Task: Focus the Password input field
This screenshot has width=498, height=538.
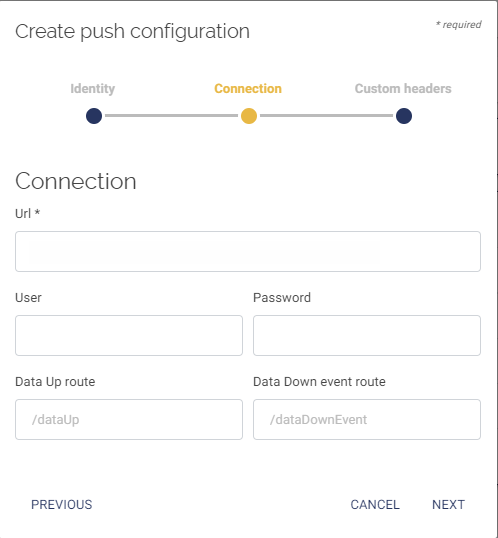Action: click(367, 336)
